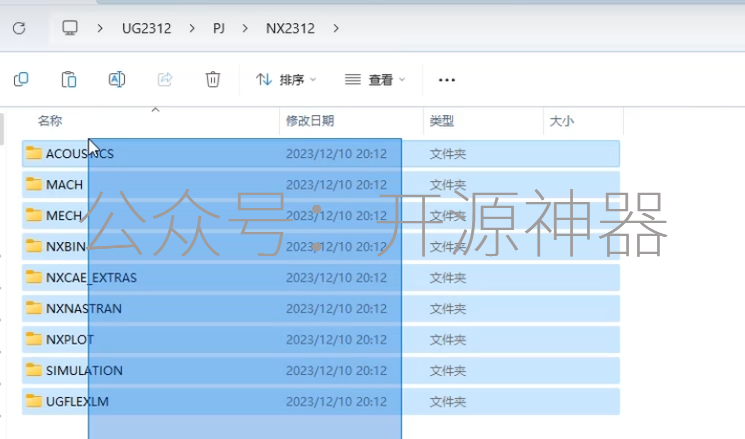
Task: Click 文件夹 type cell of UGFLEXLM row
Action: tap(448, 401)
